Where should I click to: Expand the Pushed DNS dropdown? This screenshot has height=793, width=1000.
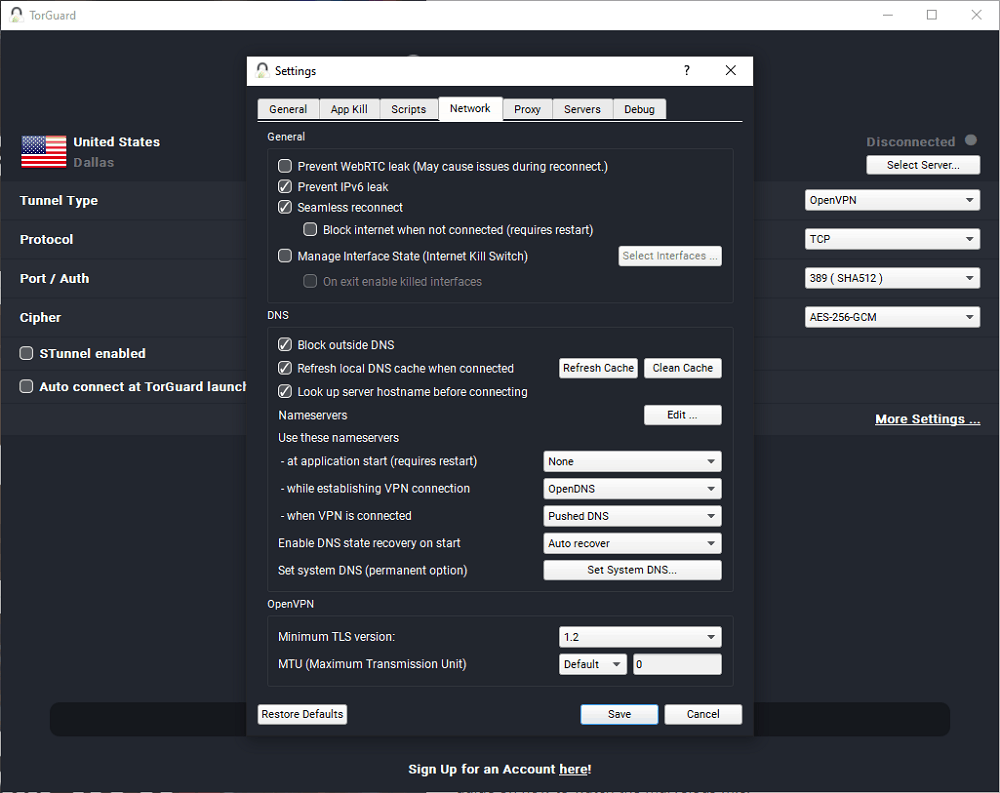point(632,516)
